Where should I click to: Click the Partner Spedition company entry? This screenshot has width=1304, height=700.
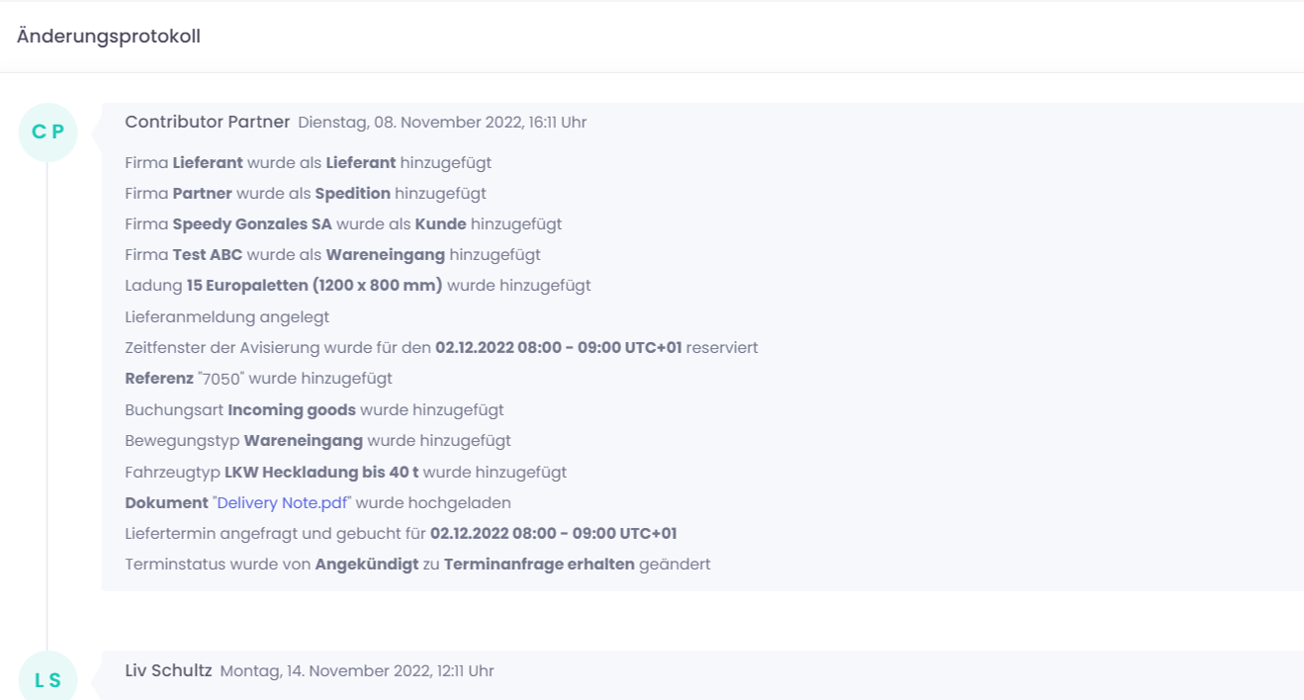305,193
